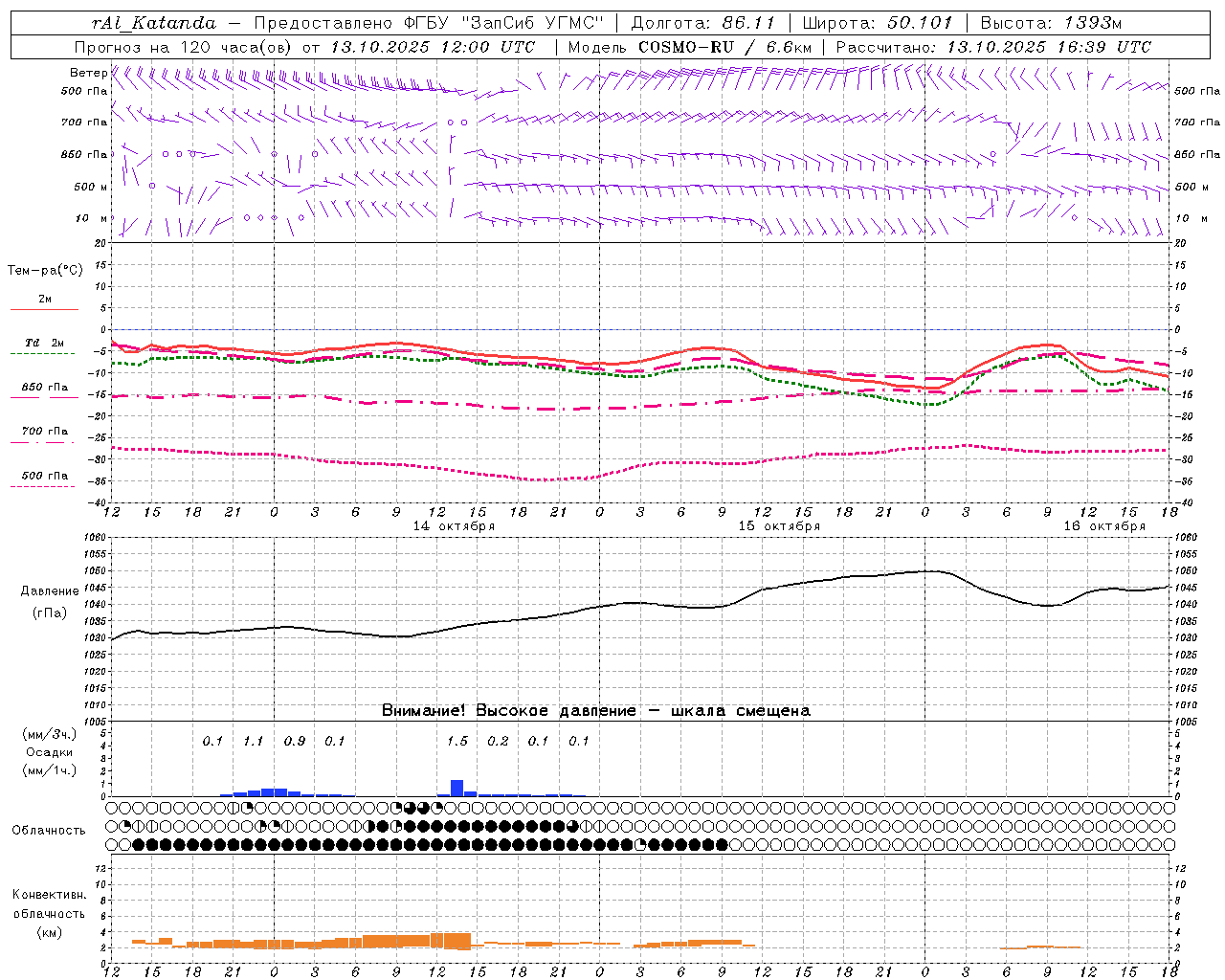Screen dimensions: 1225x980
Task: Click the 16 октября date label
Action: click(x=1104, y=526)
